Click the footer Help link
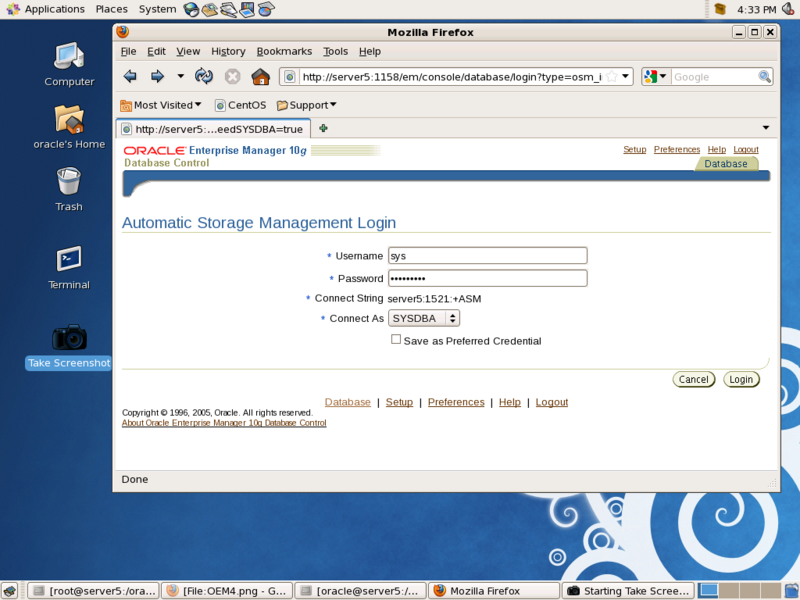 point(510,402)
